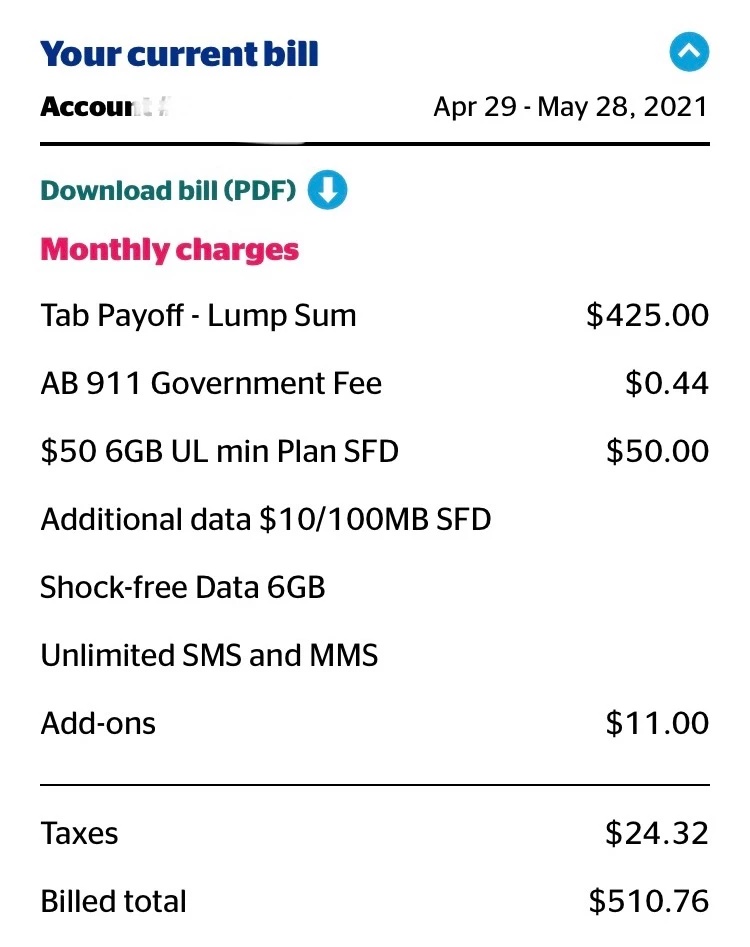Viewport: 750px width, 947px height.
Task: Select the AB 911 Government Fee line
Action: (x=375, y=384)
